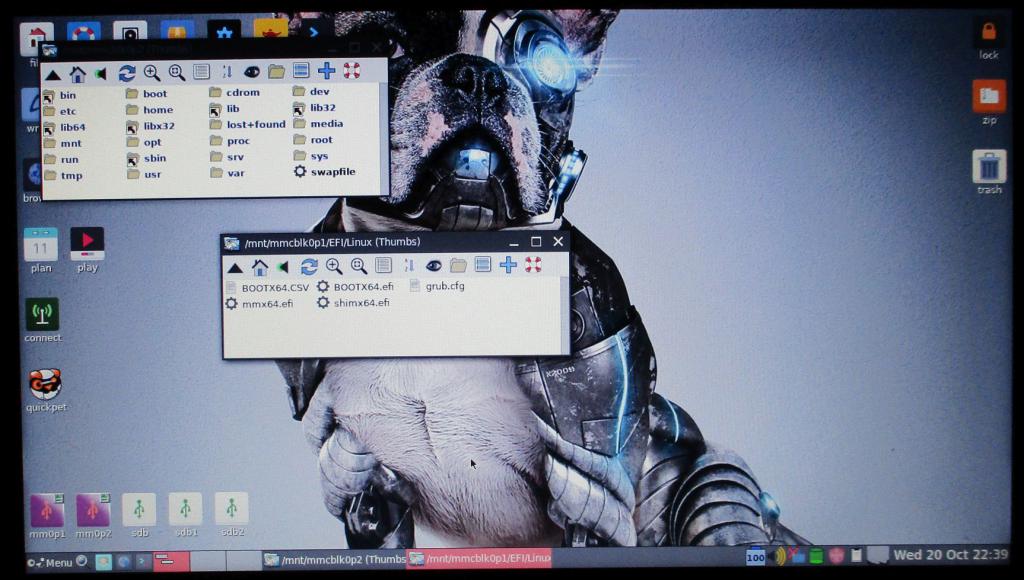Screen dimensions: 1024x580
Task: Open the connect network desktop icon
Action: tap(42, 320)
